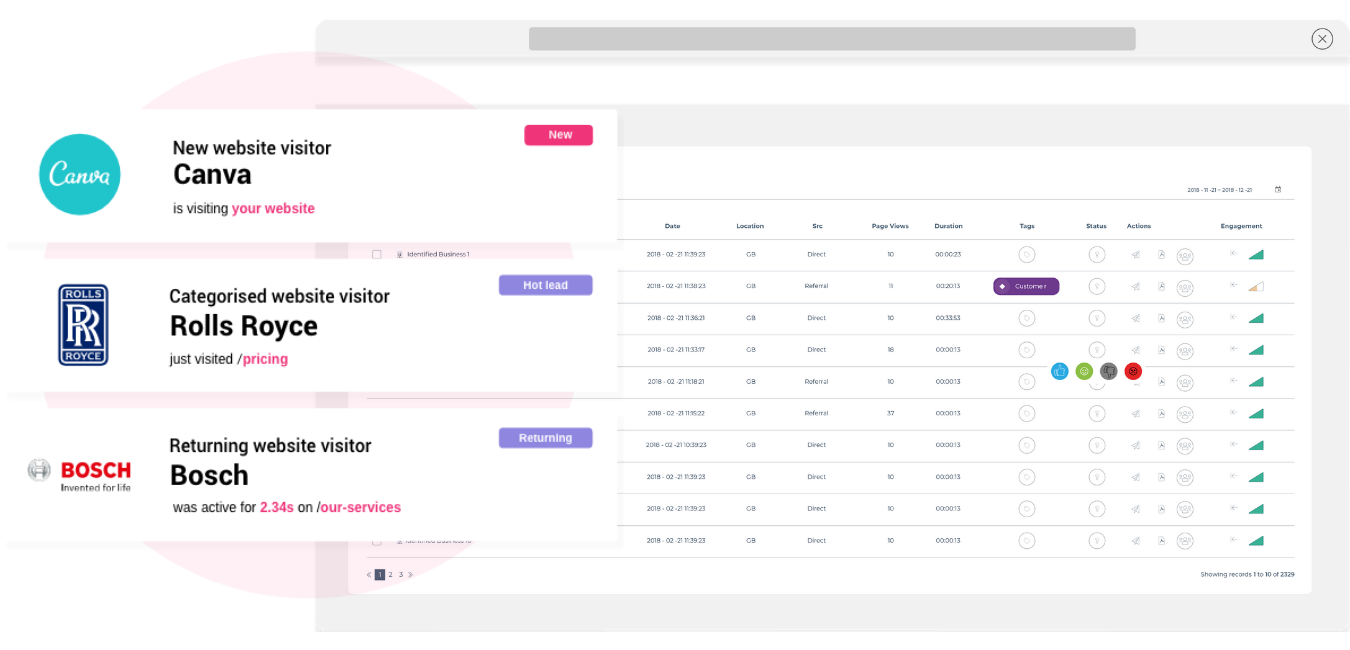This screenshot has height=650, width=1350.
Task: Click the paper plane icon in the 11:36:21 row
Action: 1135,318
